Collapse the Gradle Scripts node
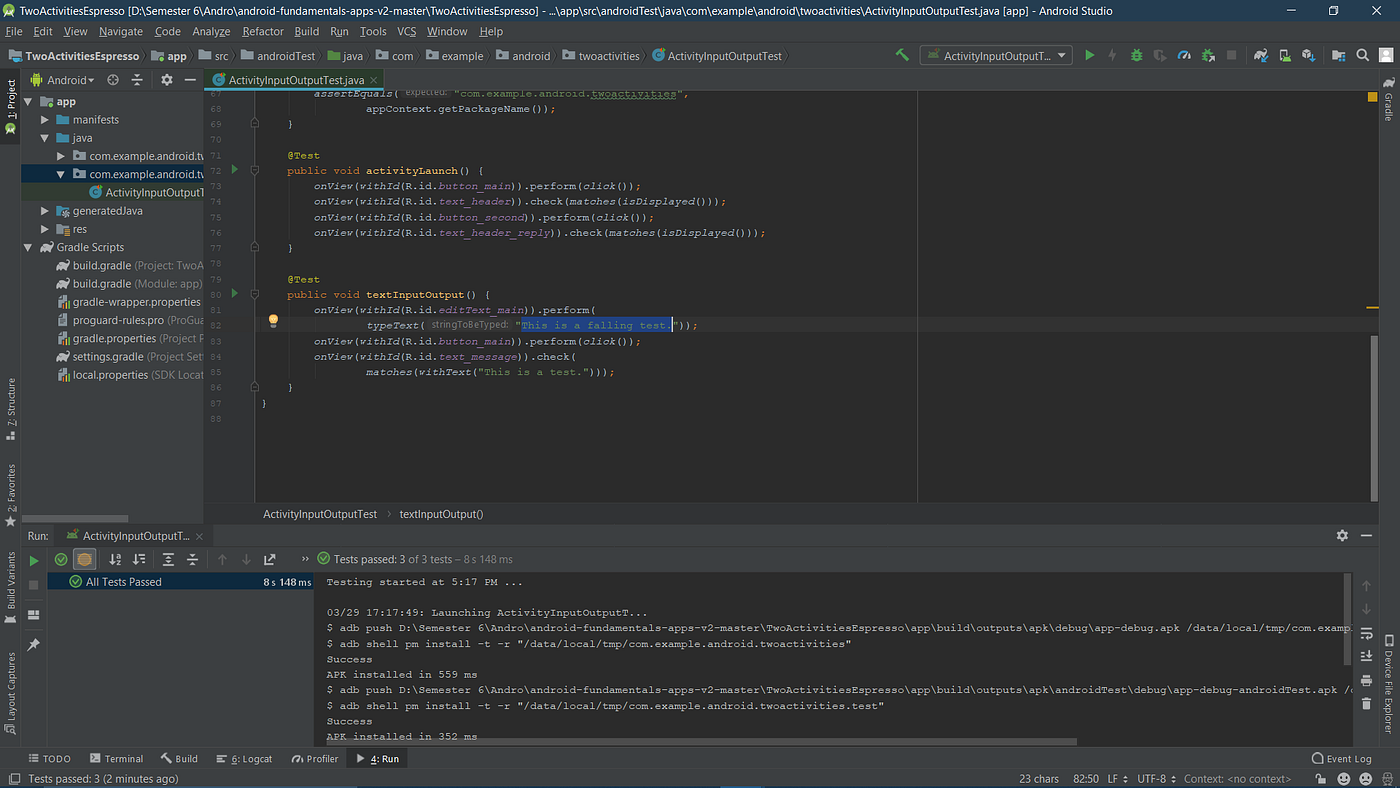The height and width of the screenshot is (788, 1400). pos(28,247)
